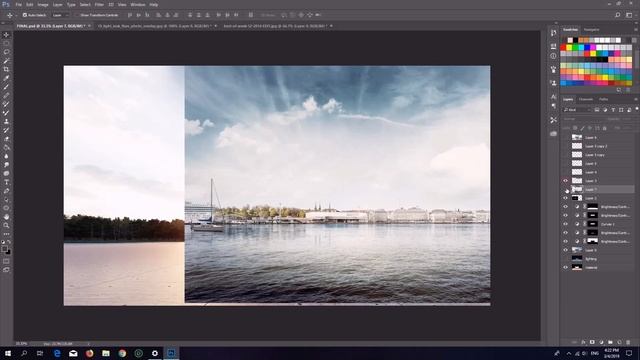Open the History panel icon in the side dock
This screenshot has width=640, height=360.
(x=553, y=33)
